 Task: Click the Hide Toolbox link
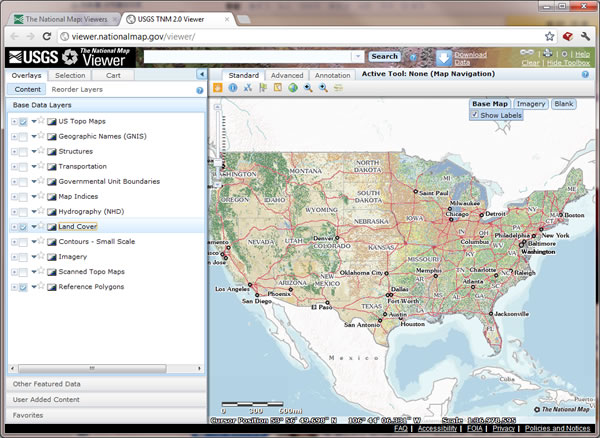(568, 63)
